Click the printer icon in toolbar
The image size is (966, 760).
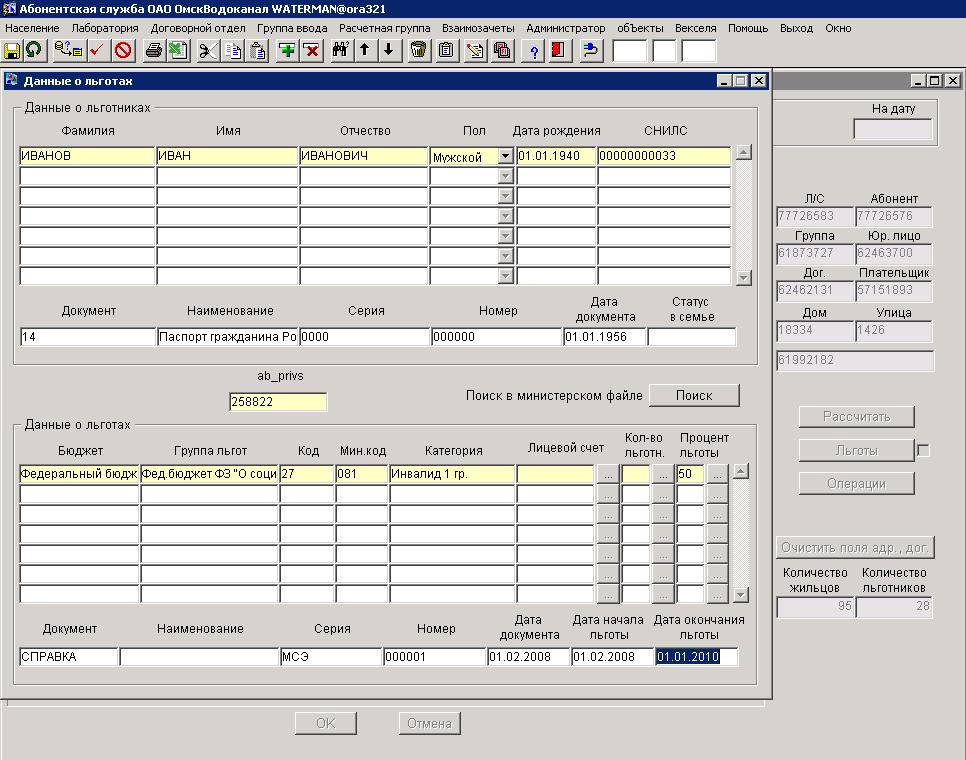coord(153,50)
